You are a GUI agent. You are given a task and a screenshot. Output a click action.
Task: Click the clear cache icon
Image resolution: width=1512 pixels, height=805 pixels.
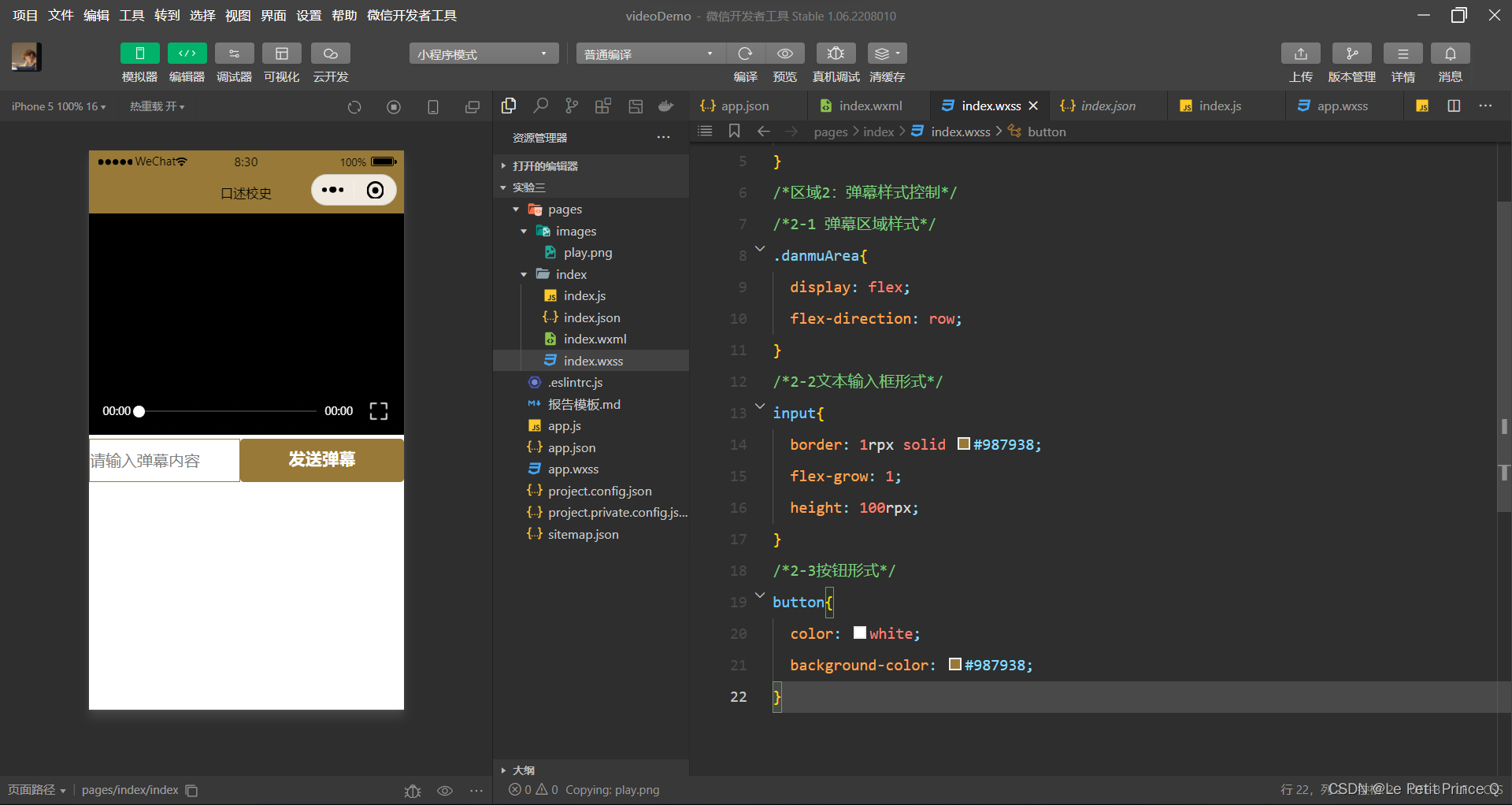pyautogui.click(x=887, y=54)
